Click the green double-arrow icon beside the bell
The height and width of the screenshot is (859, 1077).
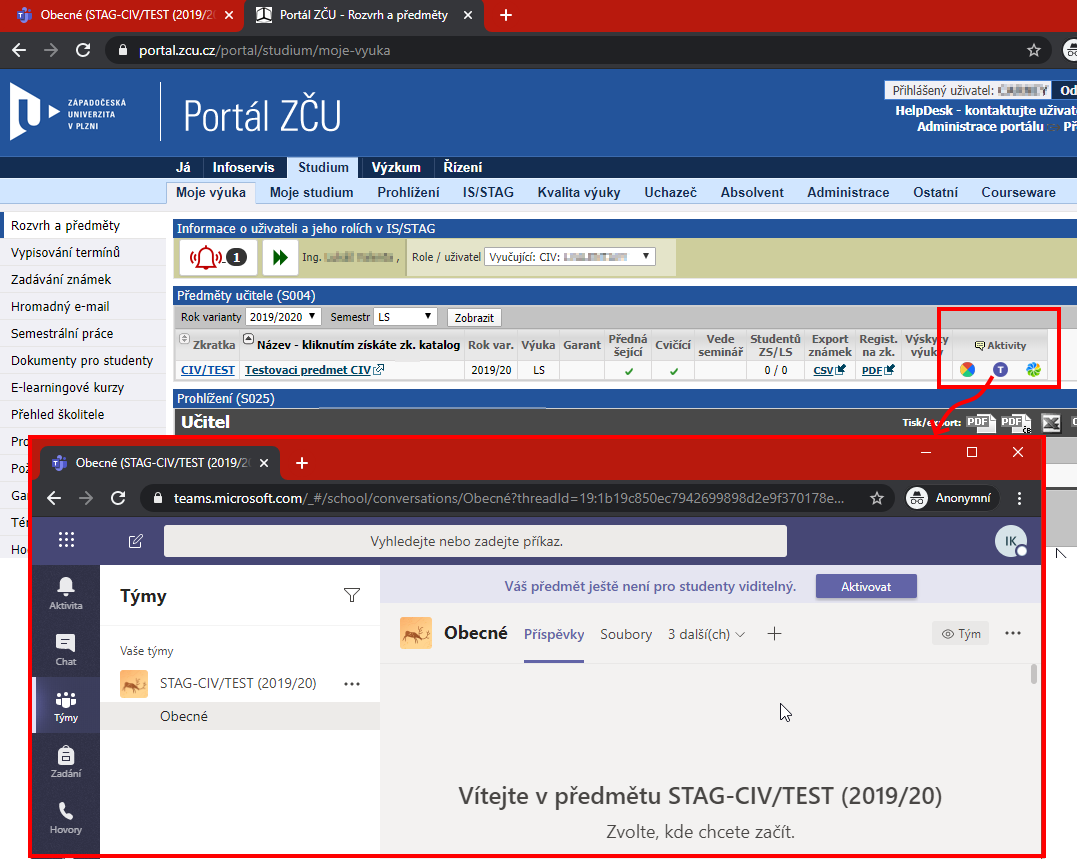280,257
